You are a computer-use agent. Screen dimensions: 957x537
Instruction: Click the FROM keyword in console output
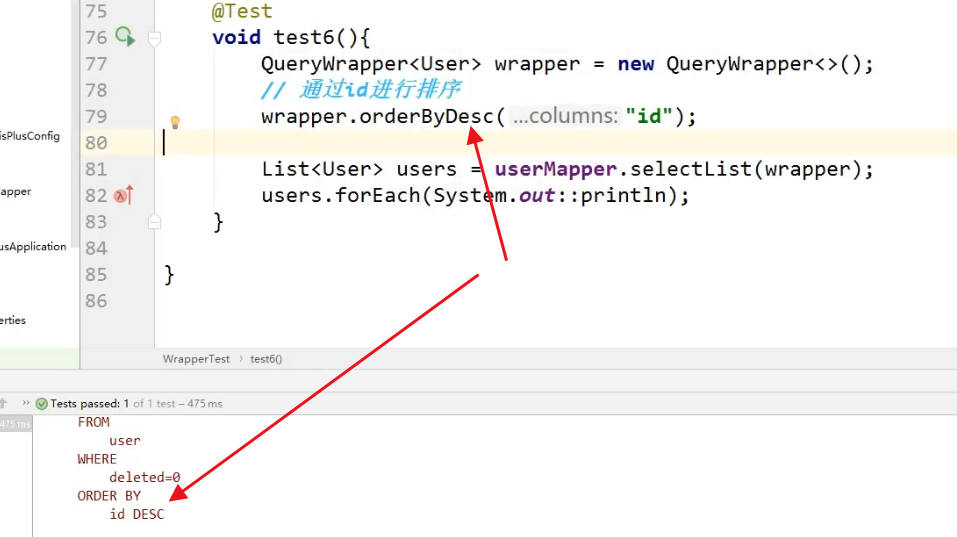click(x=93, y=422)
